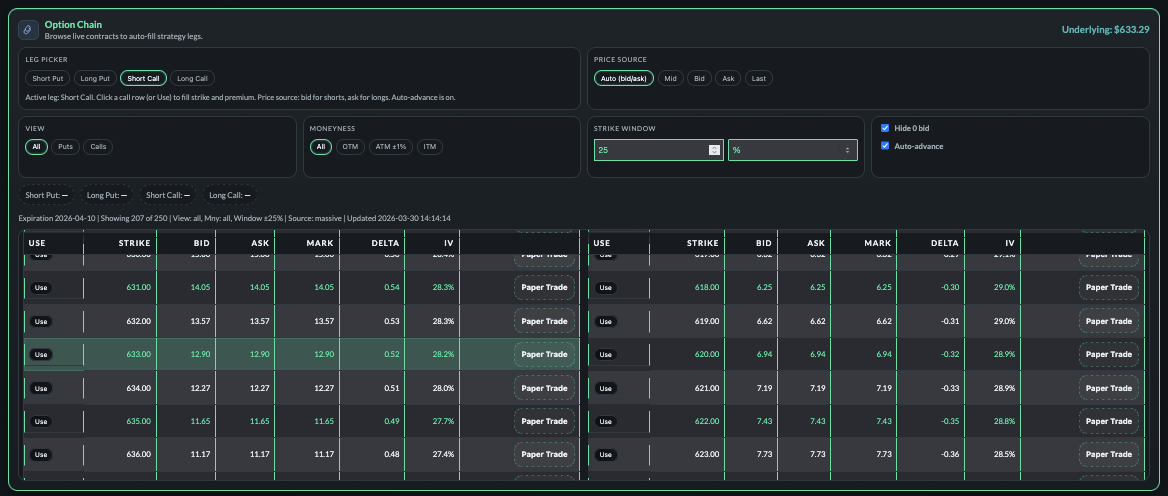The image size is (1168, 496).
Task: Paper Trade the 632.00 call
Action: 545,321
